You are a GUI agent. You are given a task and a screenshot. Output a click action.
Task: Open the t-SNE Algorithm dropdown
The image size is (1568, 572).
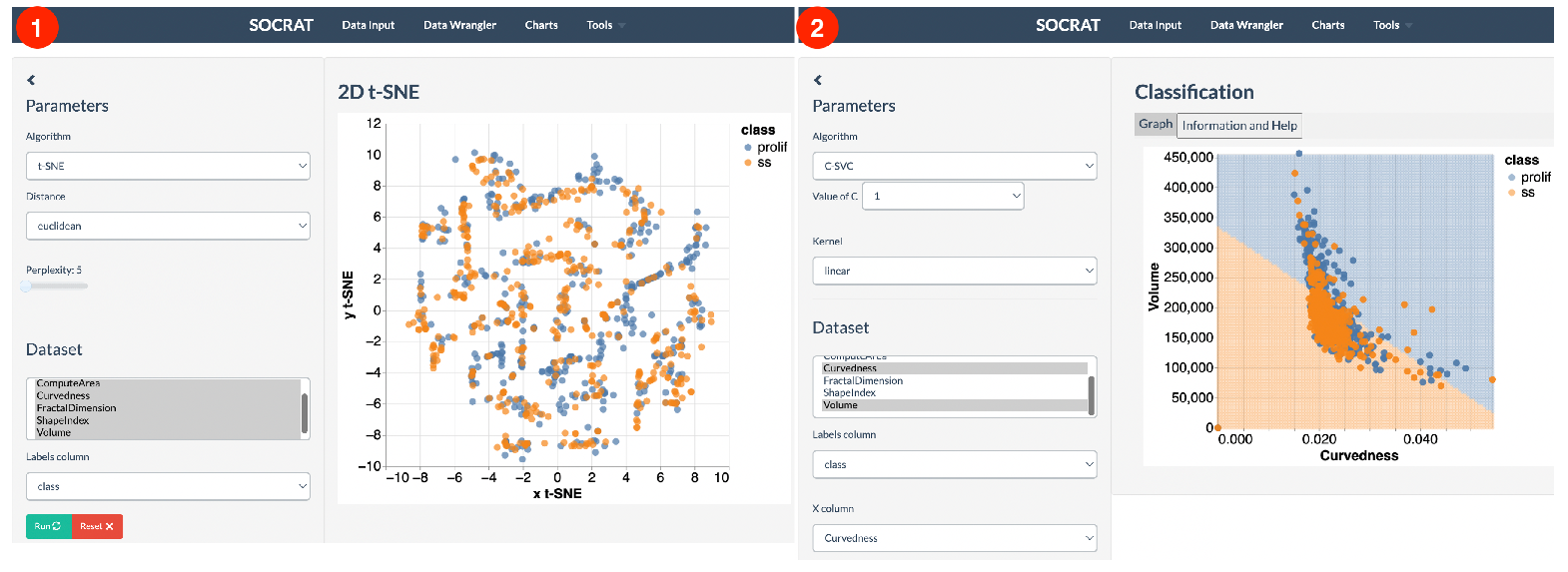click(168, 166)
